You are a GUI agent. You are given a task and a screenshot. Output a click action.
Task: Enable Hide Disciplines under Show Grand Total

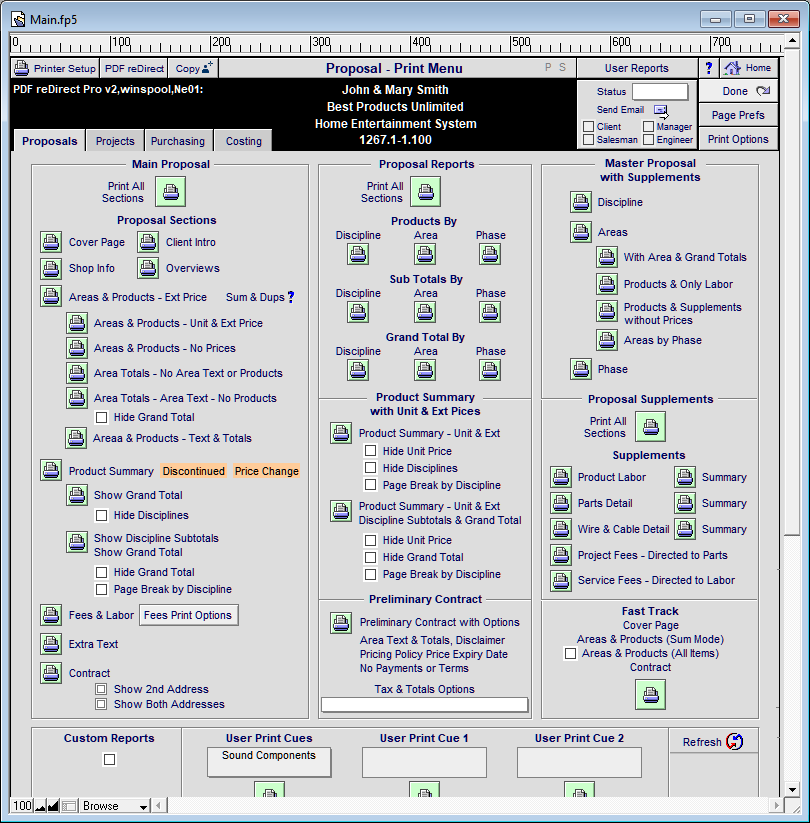point(101,515)
